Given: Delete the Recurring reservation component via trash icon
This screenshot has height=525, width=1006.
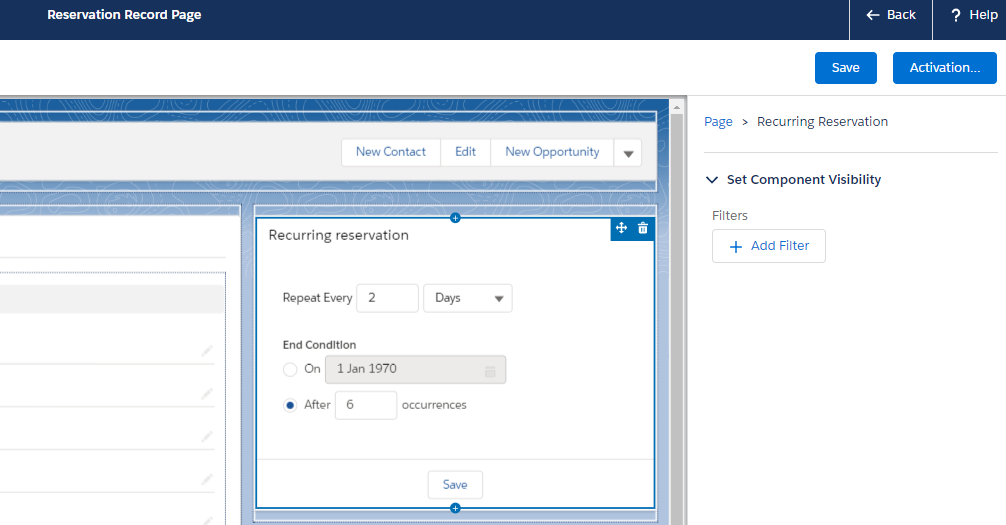Looking at the screenshot, I should tap(643, 229).
